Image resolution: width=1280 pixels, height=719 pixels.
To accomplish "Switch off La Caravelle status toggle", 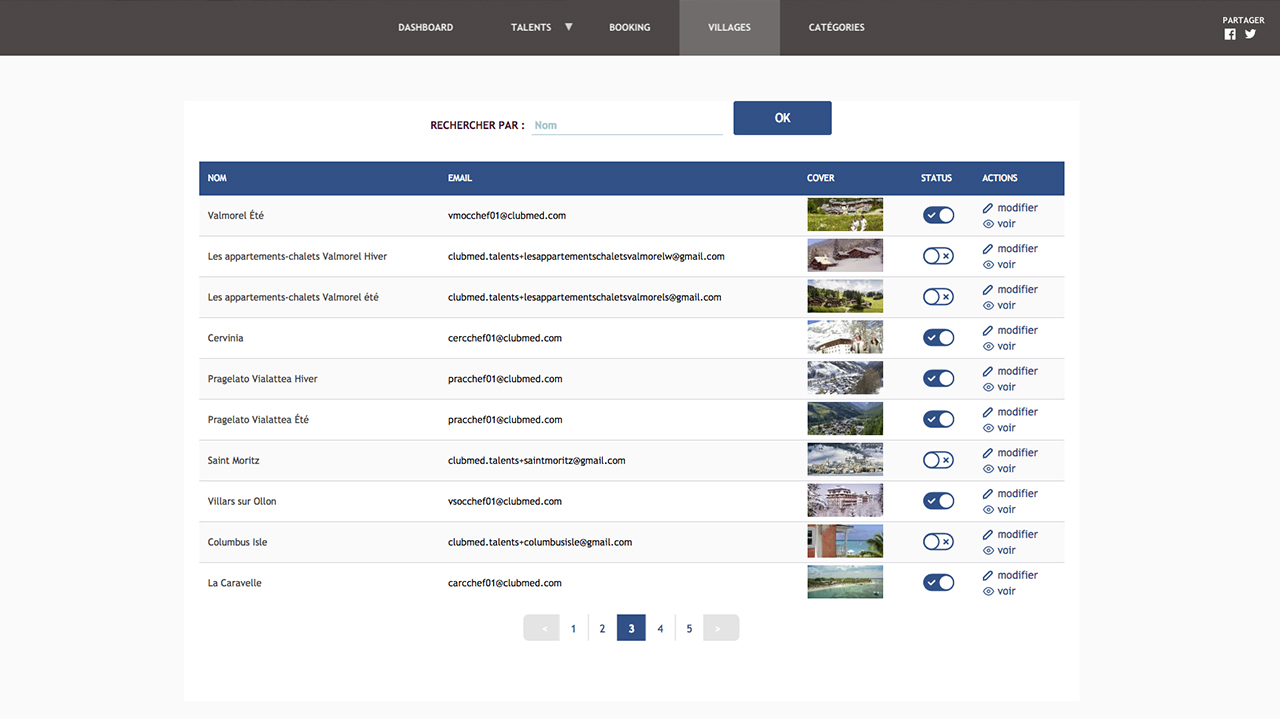I will pos(938,583).
